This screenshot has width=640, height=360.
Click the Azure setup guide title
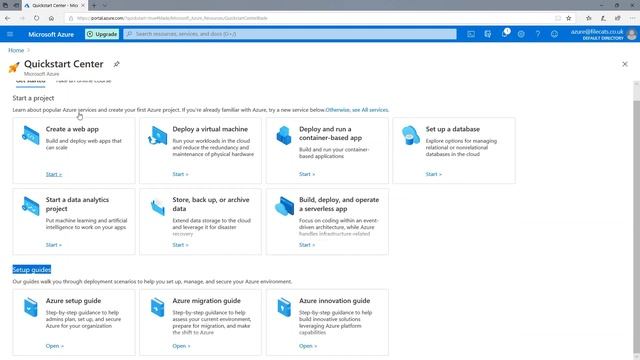click(73, 301)
